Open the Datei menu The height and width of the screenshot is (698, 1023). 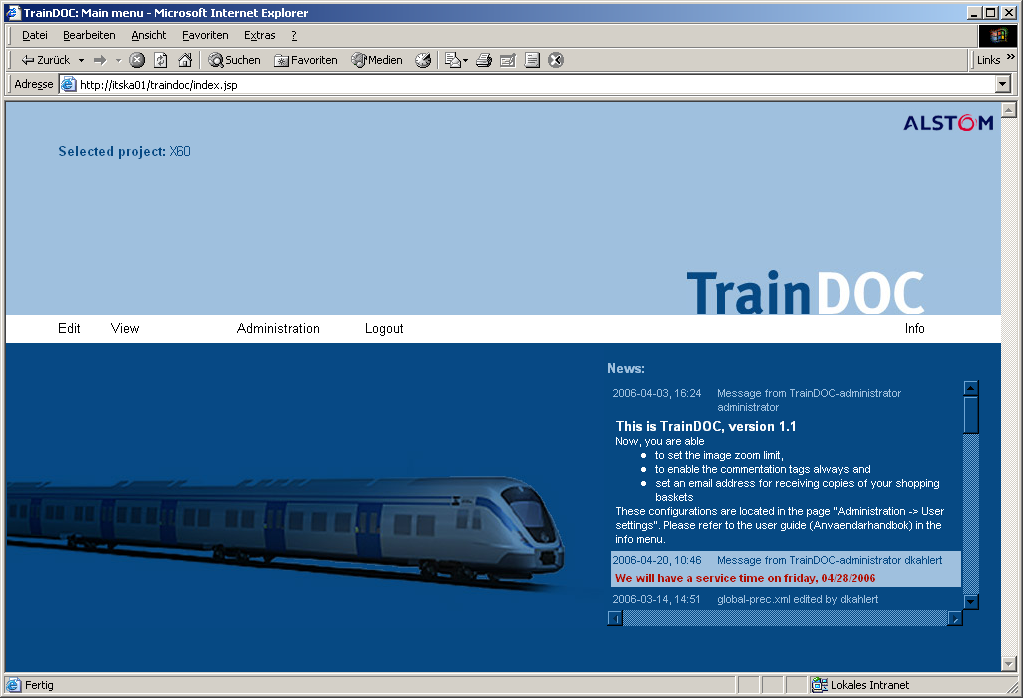click(x=35, y=35)
